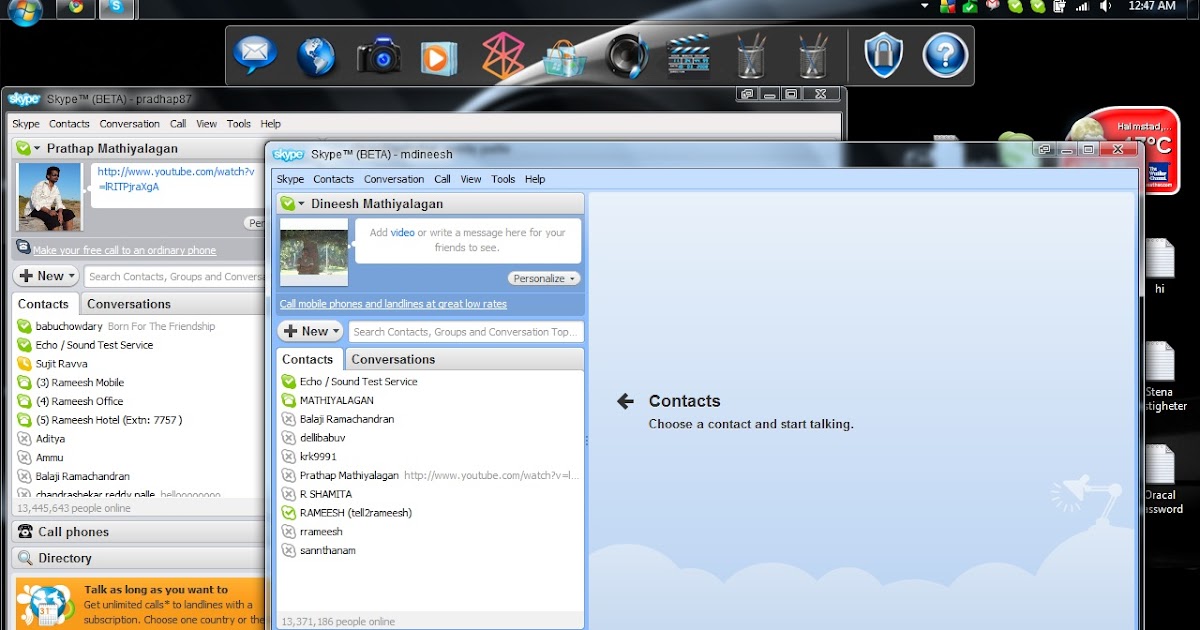Click 'Call mobile phones and landlines' link
The image size is (1200, 630).
point(393,304)
